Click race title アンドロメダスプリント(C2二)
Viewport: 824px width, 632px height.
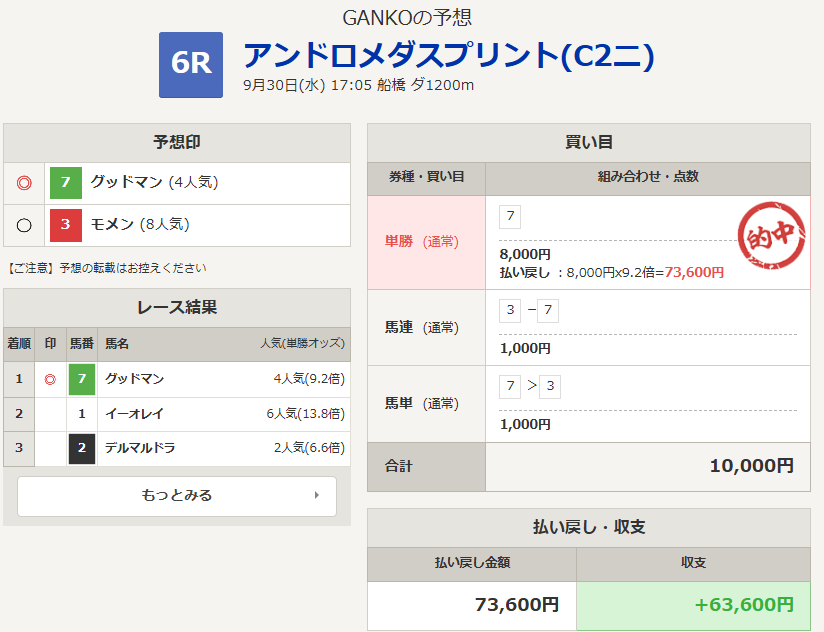click(448, 55)
